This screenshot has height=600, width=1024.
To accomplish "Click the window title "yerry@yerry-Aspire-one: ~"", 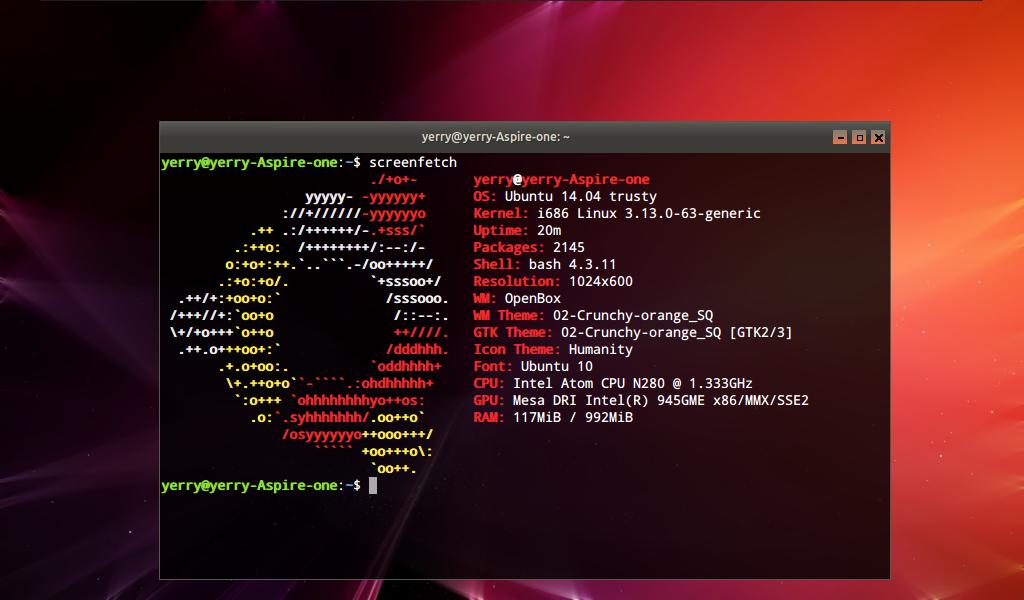I will tap(496, 137).
